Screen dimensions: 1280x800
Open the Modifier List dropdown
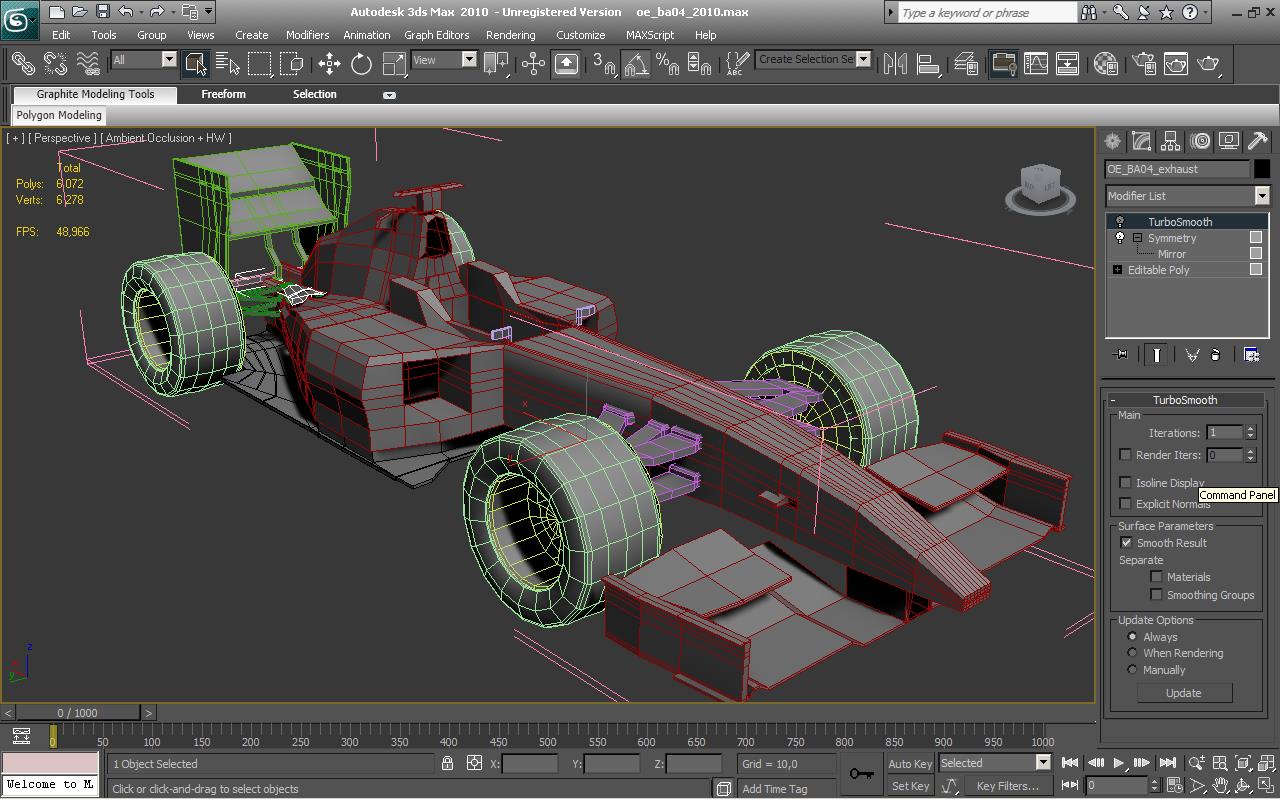click(x=1187, y=196)
